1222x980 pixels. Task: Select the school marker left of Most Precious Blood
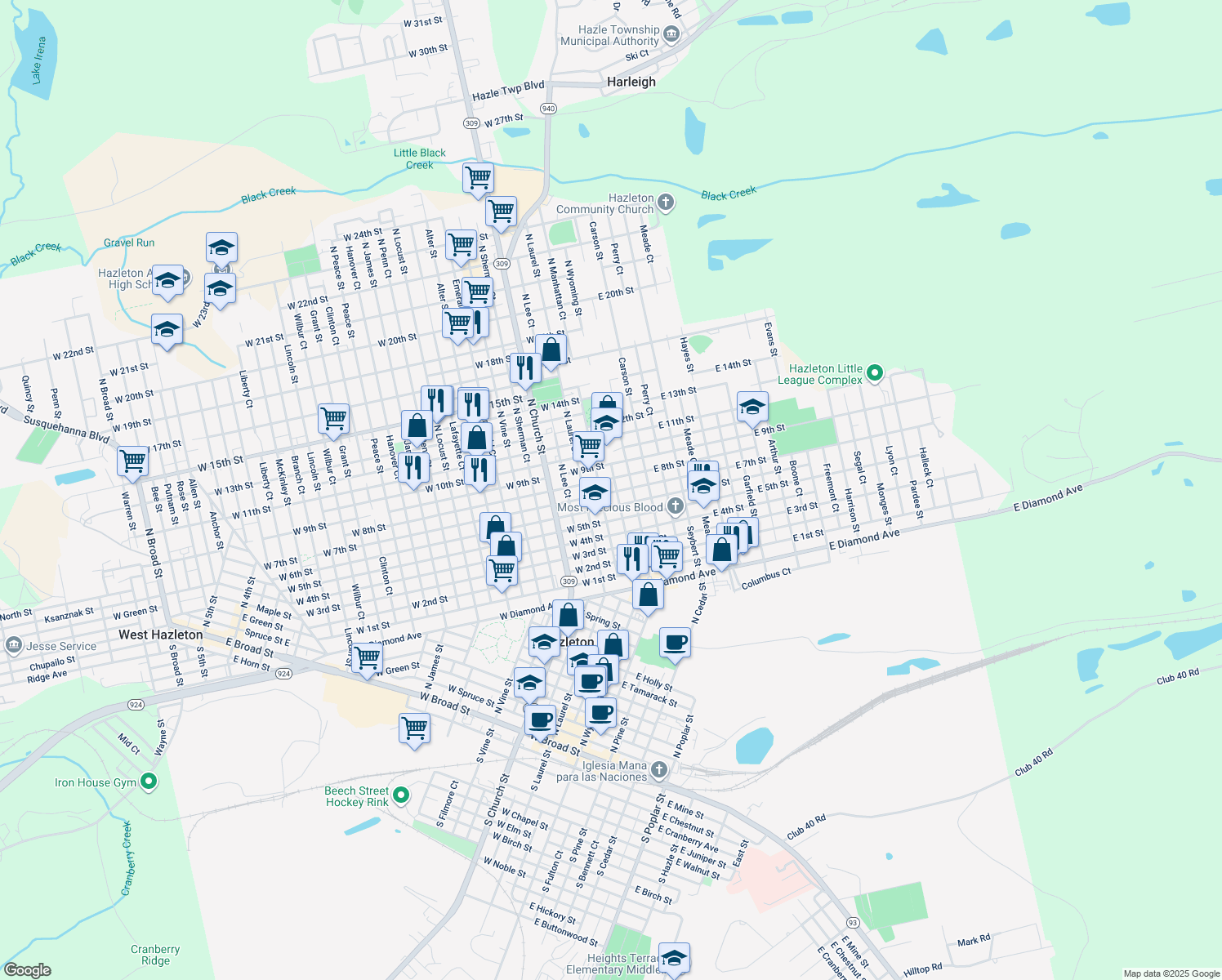(595, 494)
